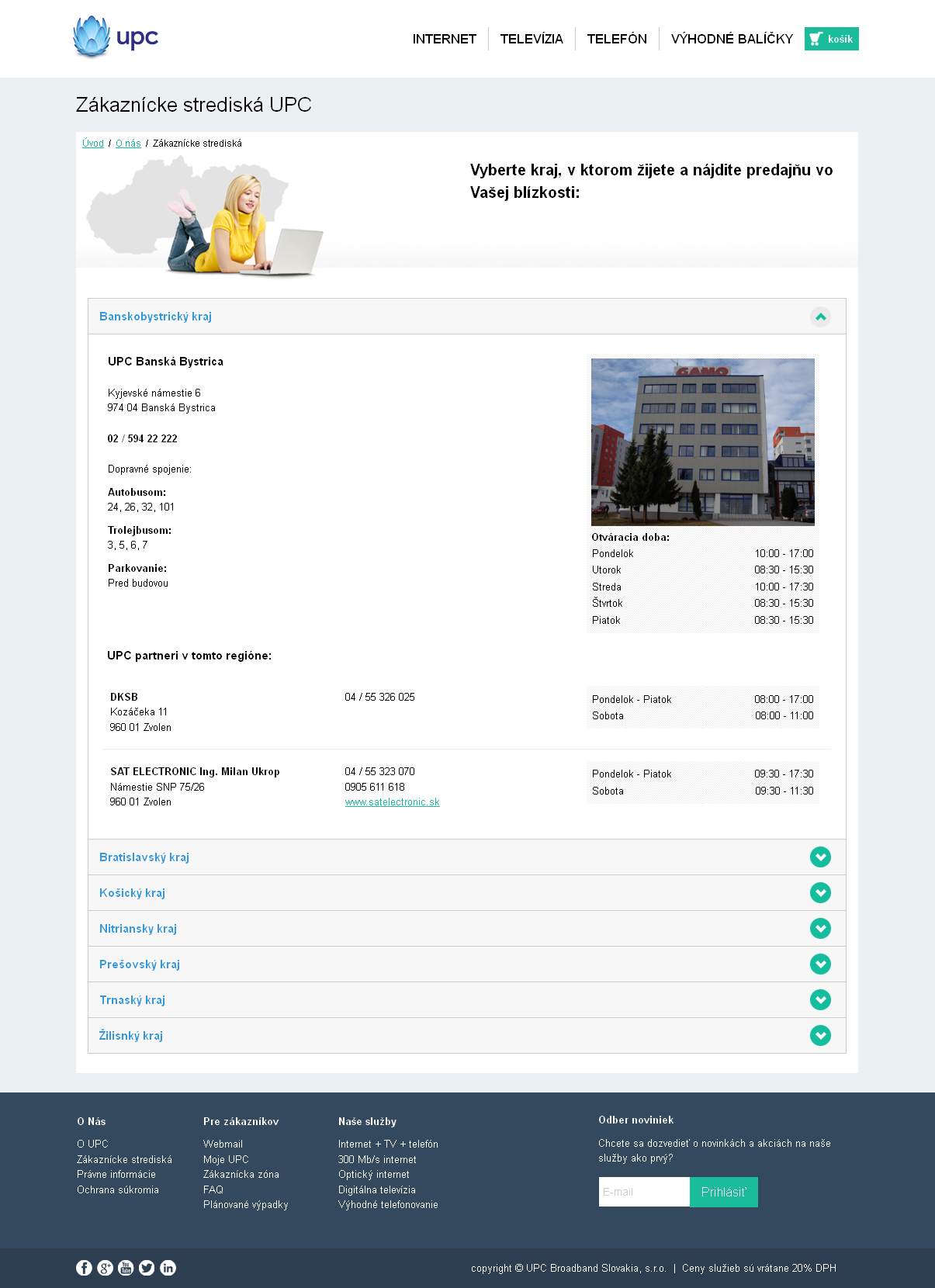The image size is (935, 1288).
Task: Expand Nitriansky kraj arrow
Action: coord(820,928)
